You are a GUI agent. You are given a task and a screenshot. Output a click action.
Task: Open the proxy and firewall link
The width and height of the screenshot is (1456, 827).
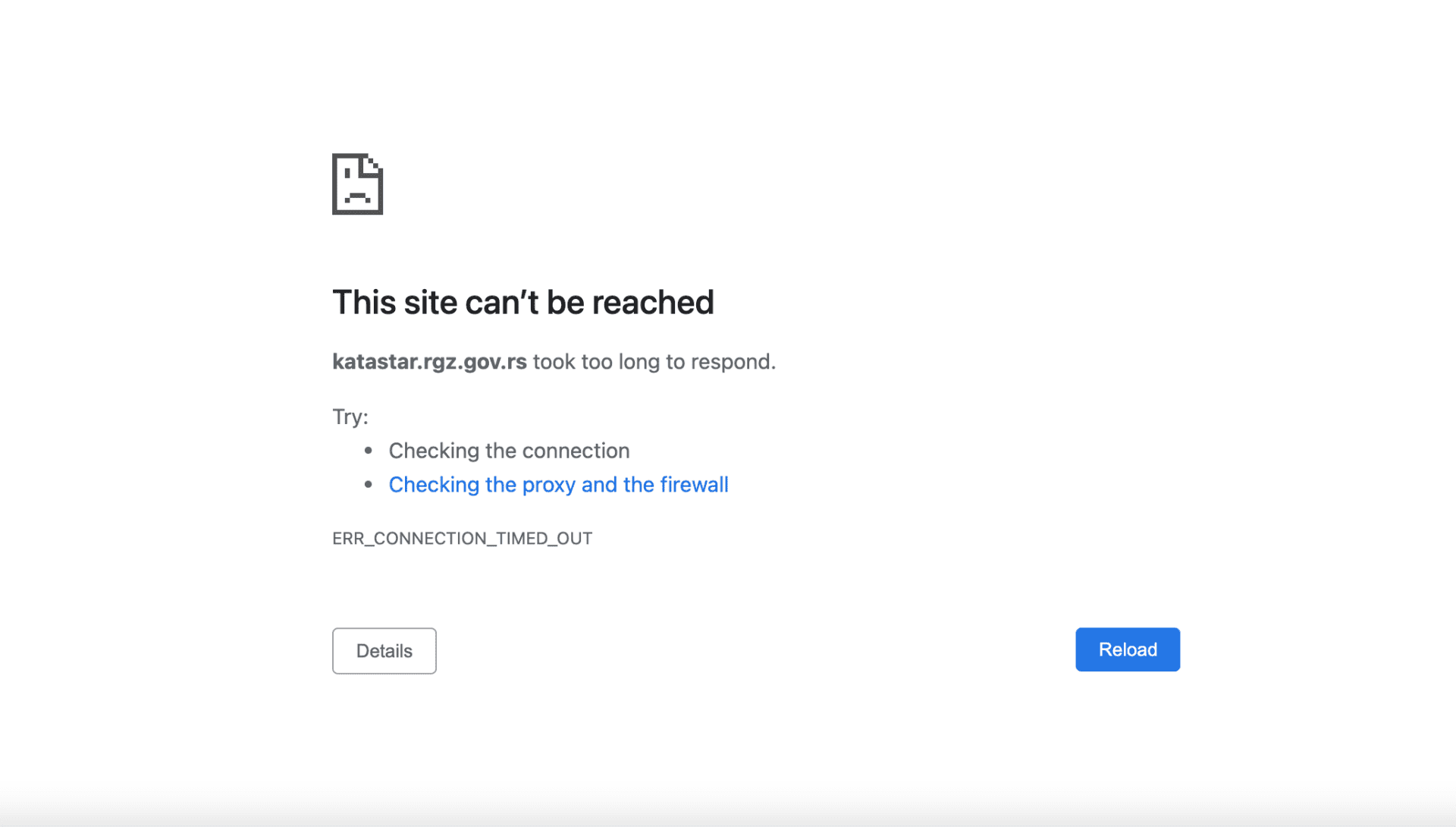558,485
